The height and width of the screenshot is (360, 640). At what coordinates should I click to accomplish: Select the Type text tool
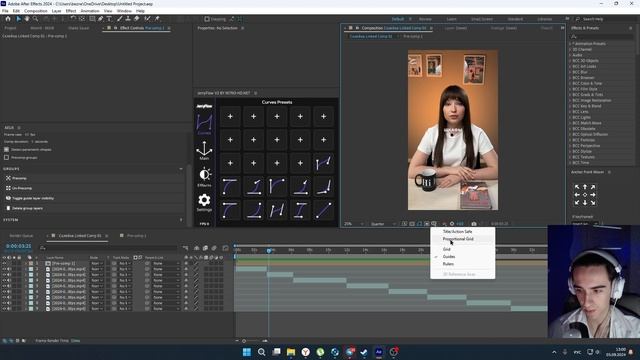pyautogui.click(x=109, y=19)
